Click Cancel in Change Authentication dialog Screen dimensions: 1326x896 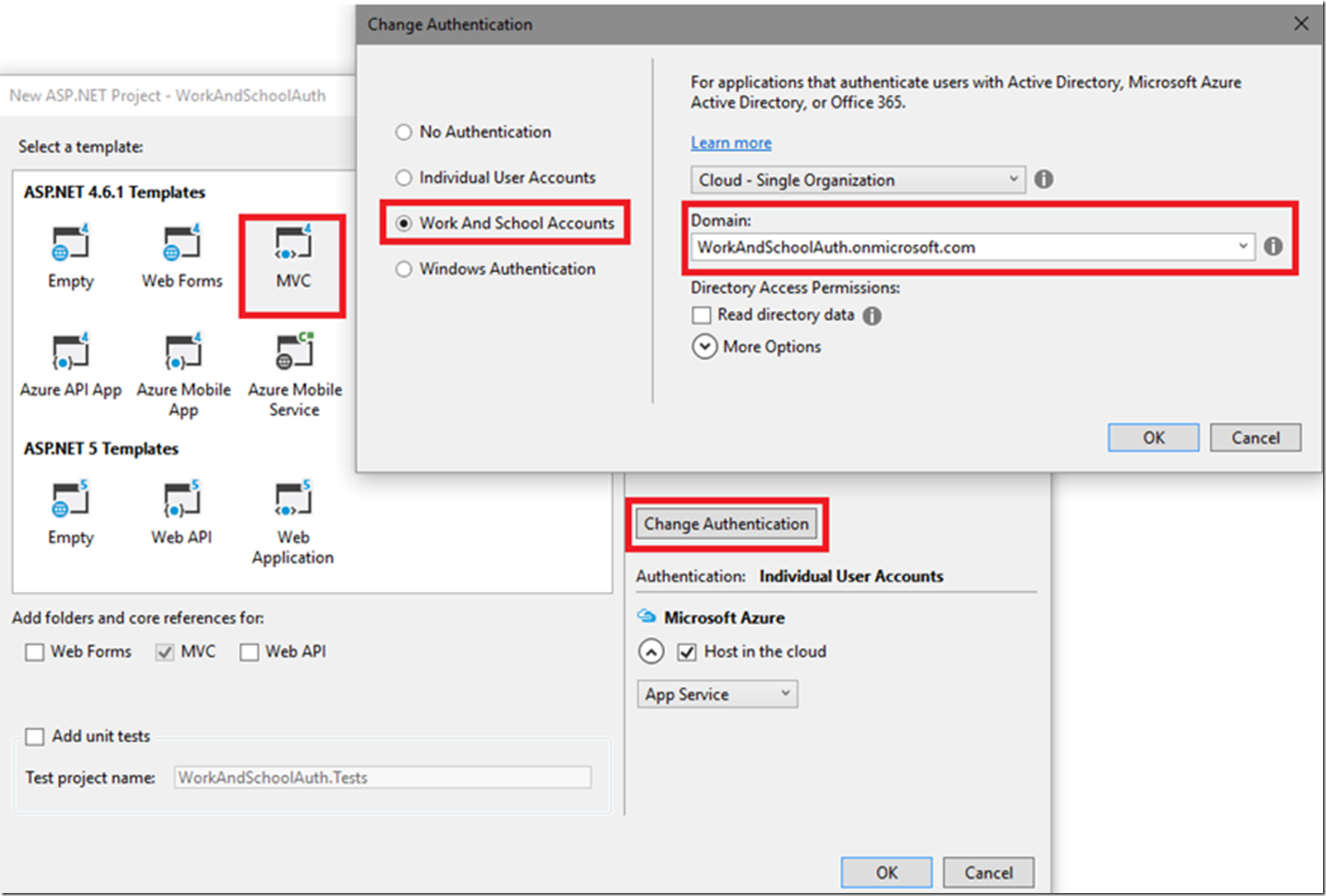click(x=1256, y=438)
